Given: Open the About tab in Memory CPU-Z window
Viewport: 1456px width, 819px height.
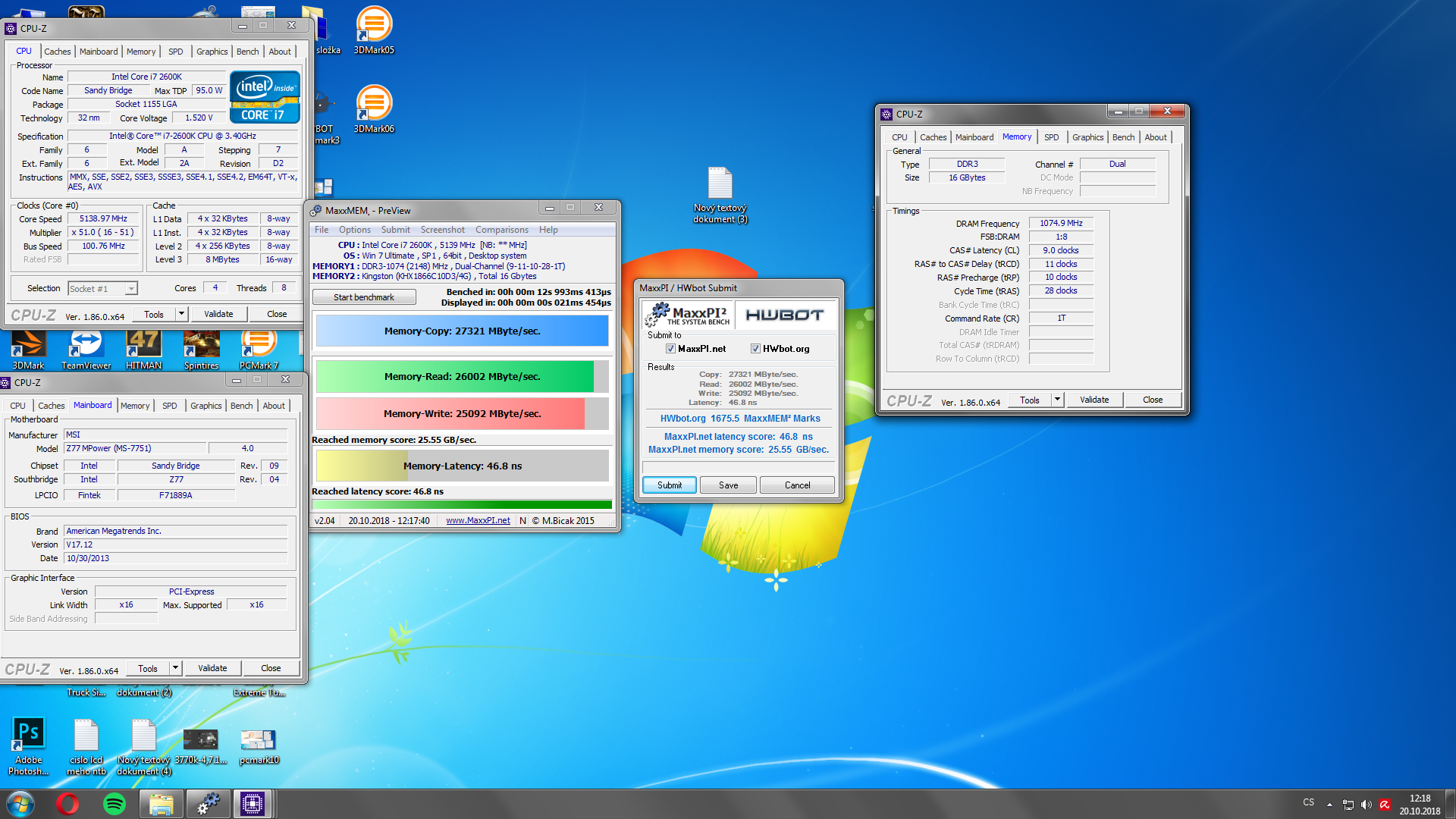Looking at the screenshot, I should 1156,137.
